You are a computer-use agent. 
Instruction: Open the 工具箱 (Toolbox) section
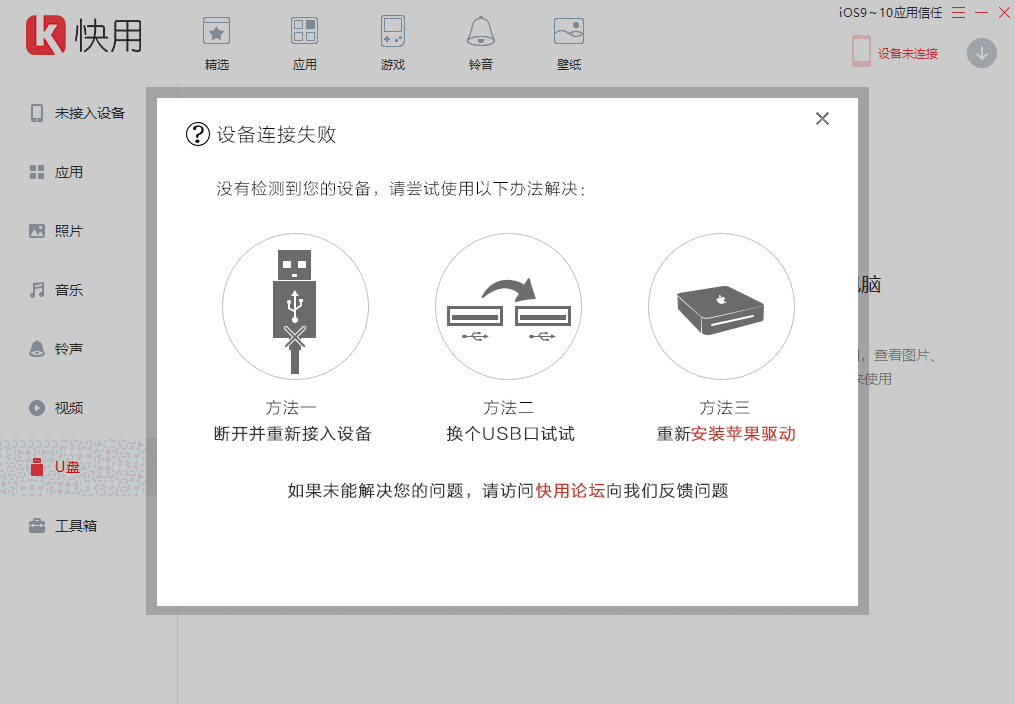[x=75, y=525]
